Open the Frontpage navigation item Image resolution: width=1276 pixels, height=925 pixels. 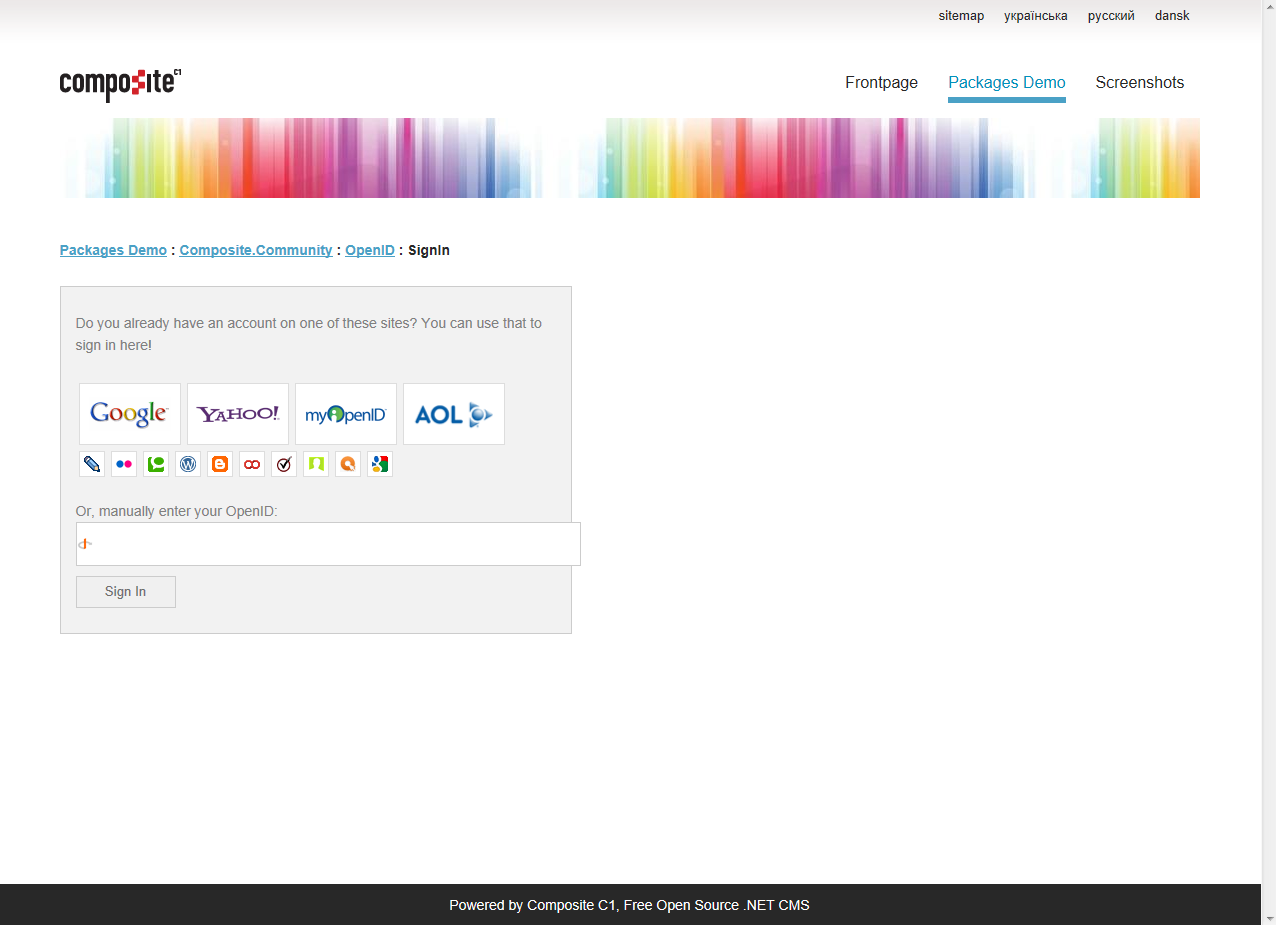881,83
